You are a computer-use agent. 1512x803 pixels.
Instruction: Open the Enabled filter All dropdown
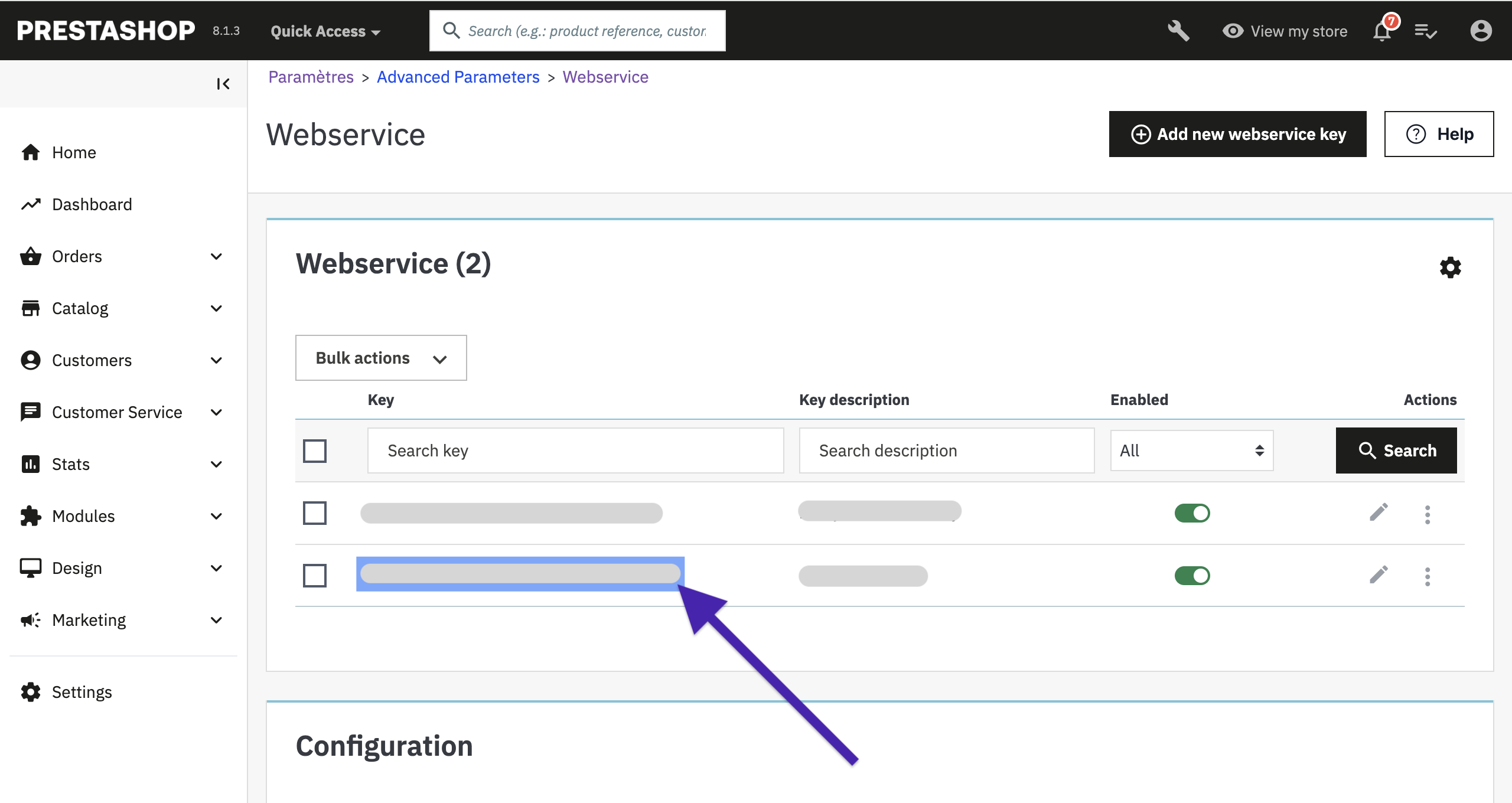point(1191,451)
